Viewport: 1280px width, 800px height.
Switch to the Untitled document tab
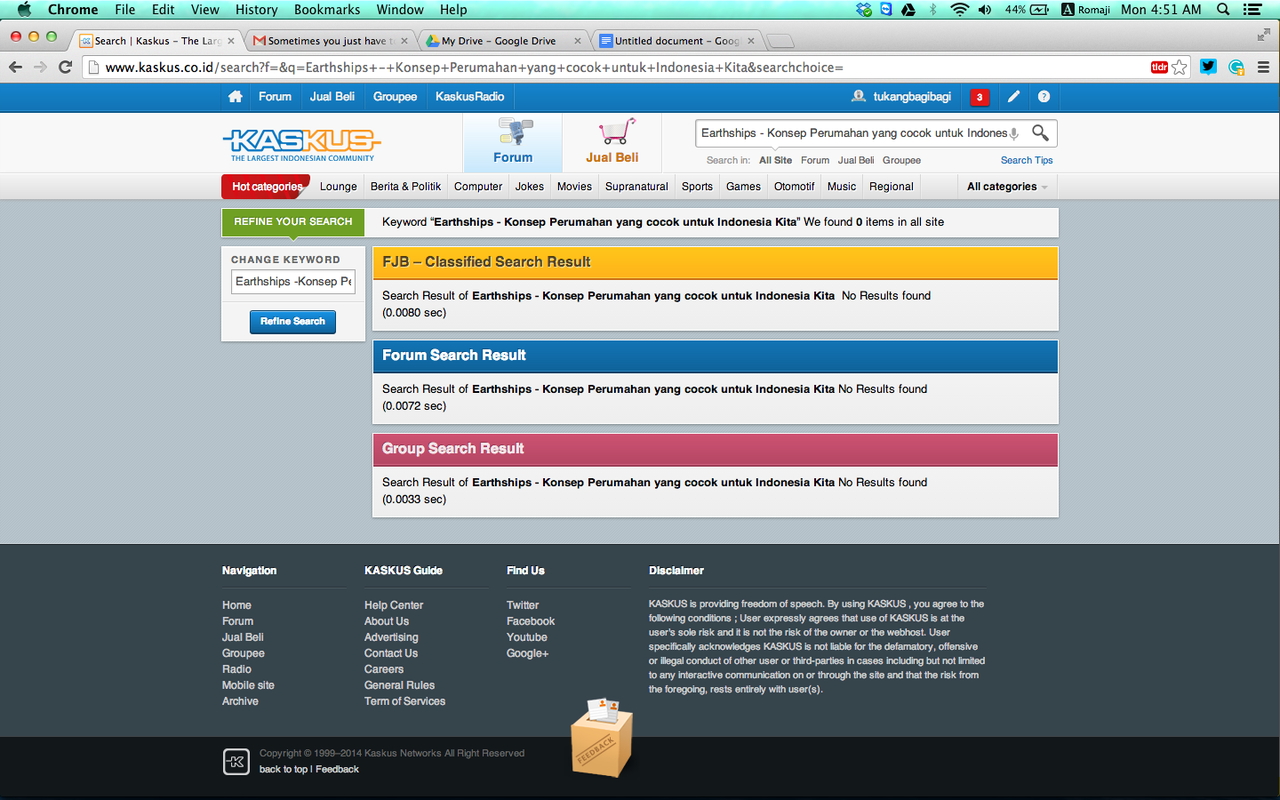(674, 41)
